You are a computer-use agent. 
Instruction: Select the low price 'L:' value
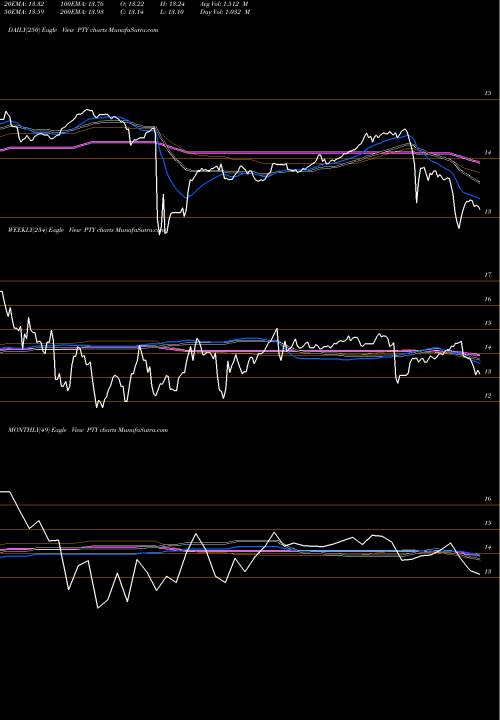[172, 12]
